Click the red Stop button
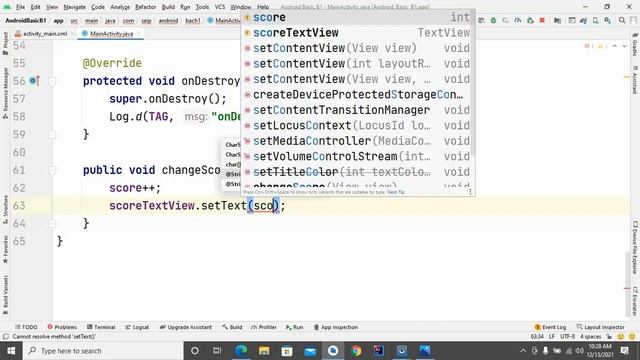 tap(542, 20)
